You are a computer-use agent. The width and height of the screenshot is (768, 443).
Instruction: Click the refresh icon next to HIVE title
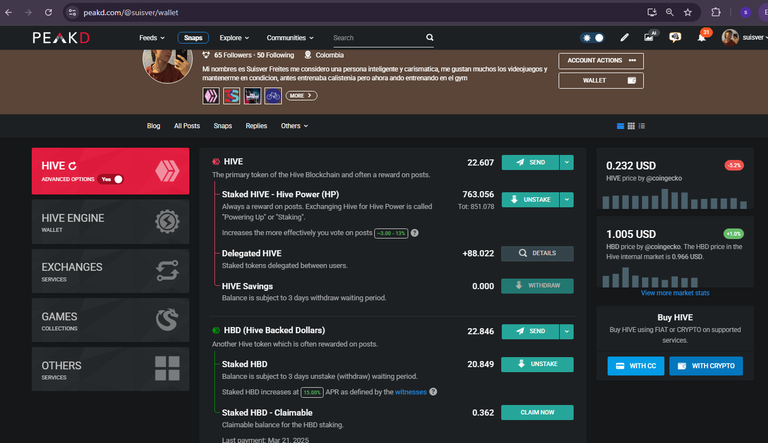click(72, 166)
